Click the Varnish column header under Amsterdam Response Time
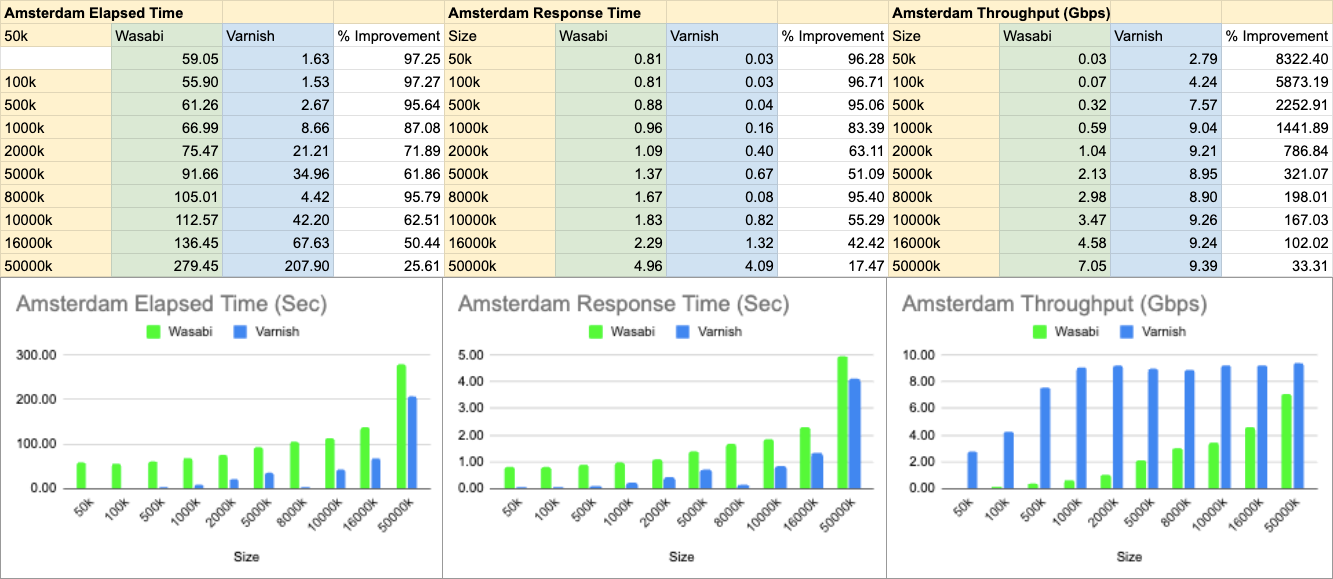1333x579 pixels. tap(722, 35)
